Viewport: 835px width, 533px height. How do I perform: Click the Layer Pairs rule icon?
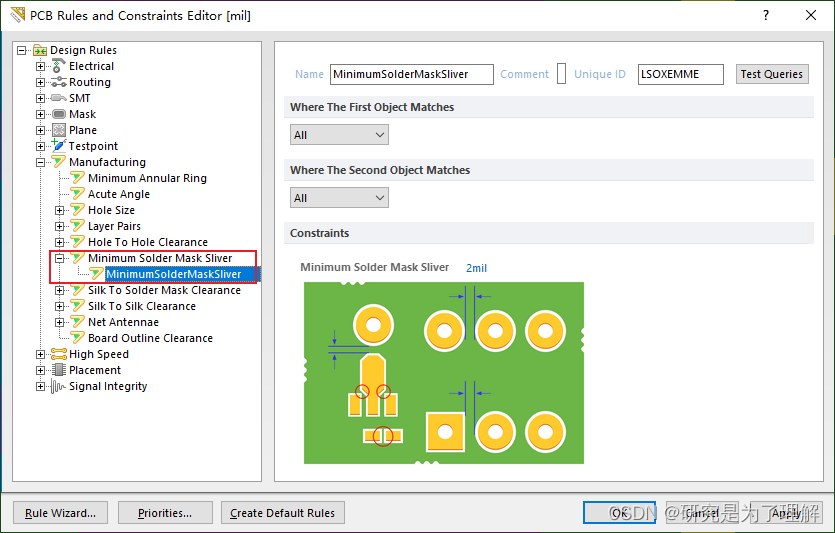click(x=78, y=226)
